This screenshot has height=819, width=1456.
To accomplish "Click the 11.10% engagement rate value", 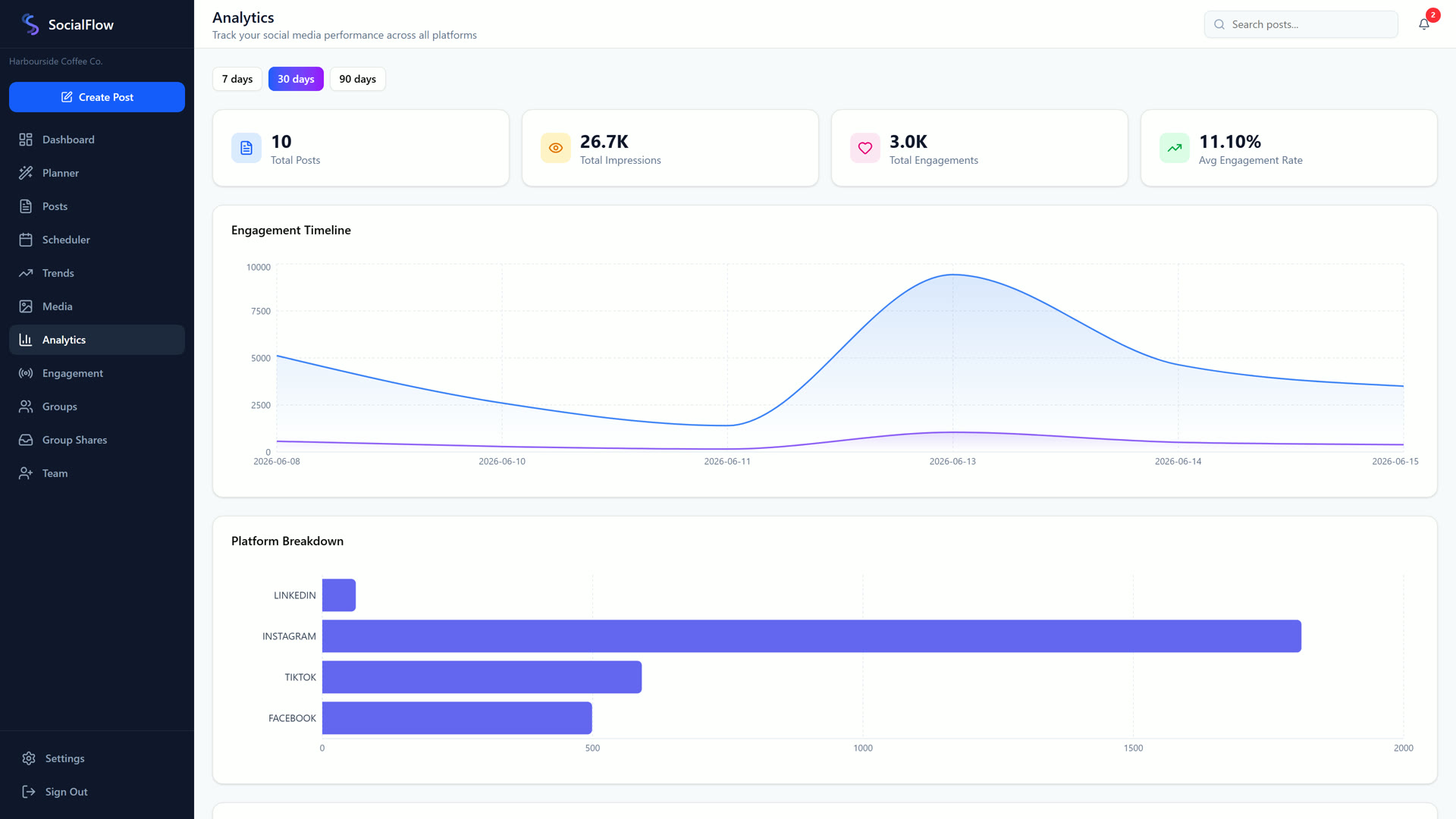I will (1230, 142).
